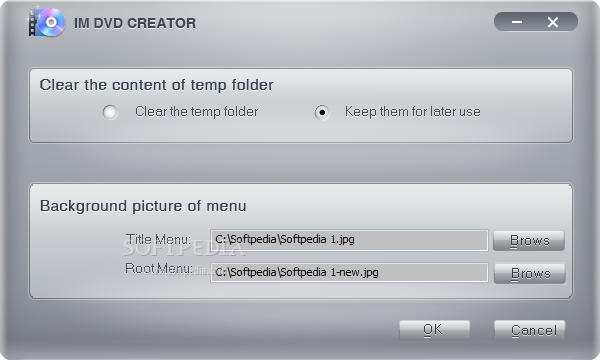Viewport: 600px width, 360px height.
Task: Browse for a Root Menu background picture
Action: coord(530,273)
